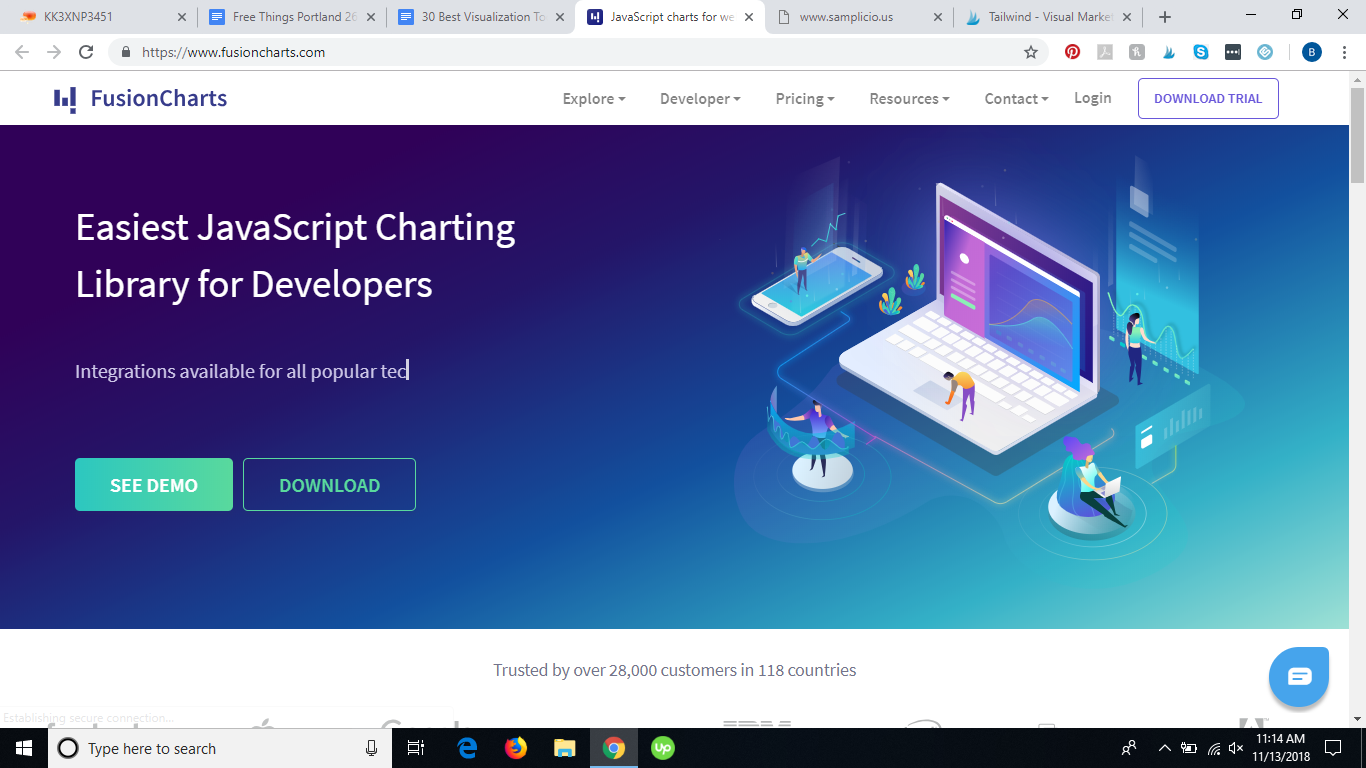Go back to previous page
Image resolution: width=1366 pixels, height=768 pixels.
(x=22, y=52)
